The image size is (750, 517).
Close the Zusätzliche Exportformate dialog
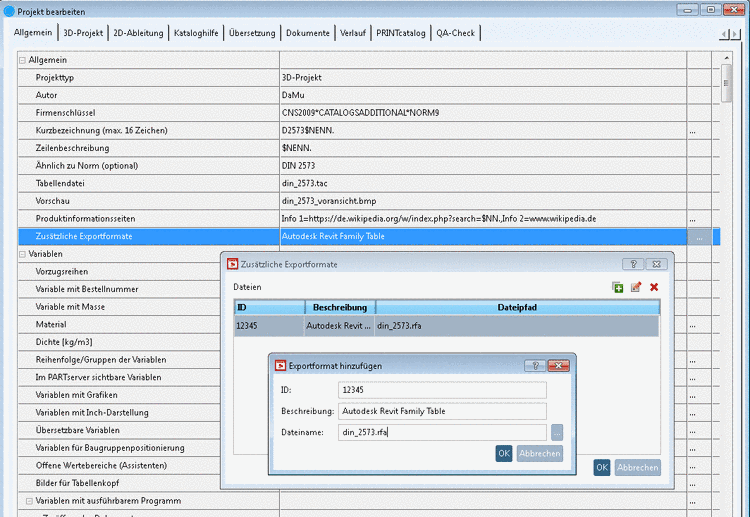tap(656, 264)
